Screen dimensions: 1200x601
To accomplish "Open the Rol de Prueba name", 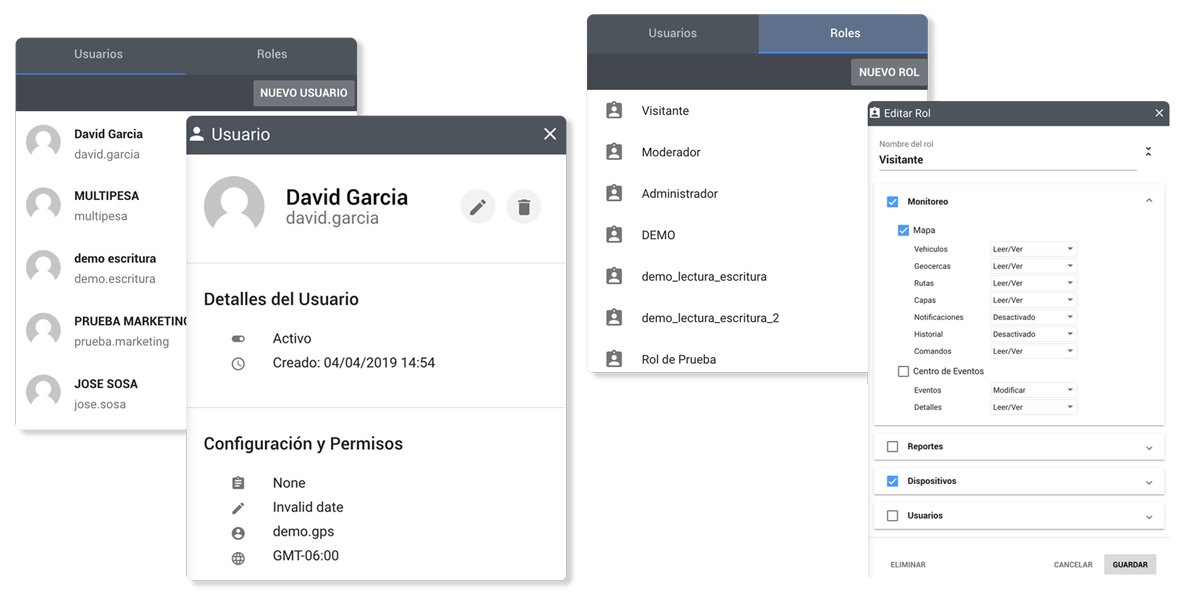I will 679,359.
